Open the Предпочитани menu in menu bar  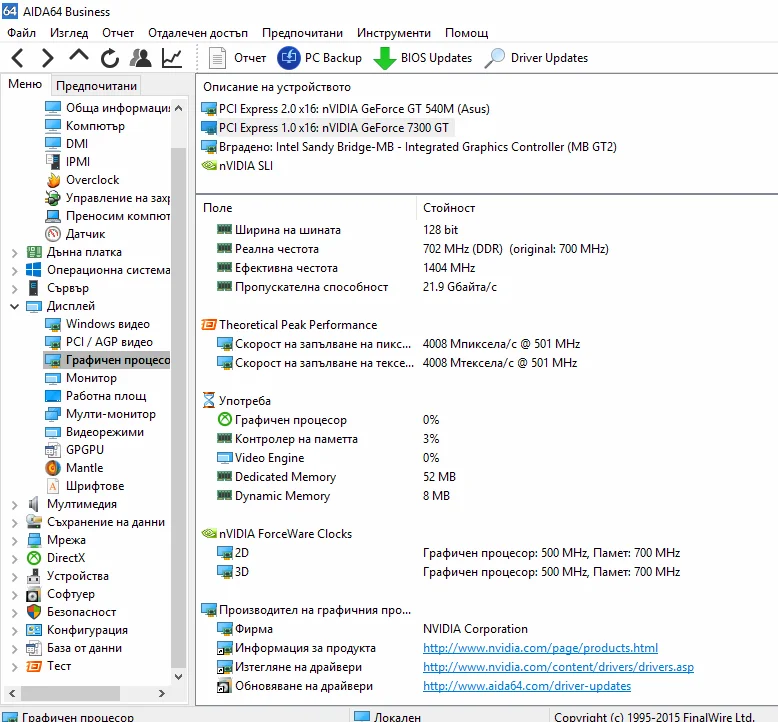302,33
